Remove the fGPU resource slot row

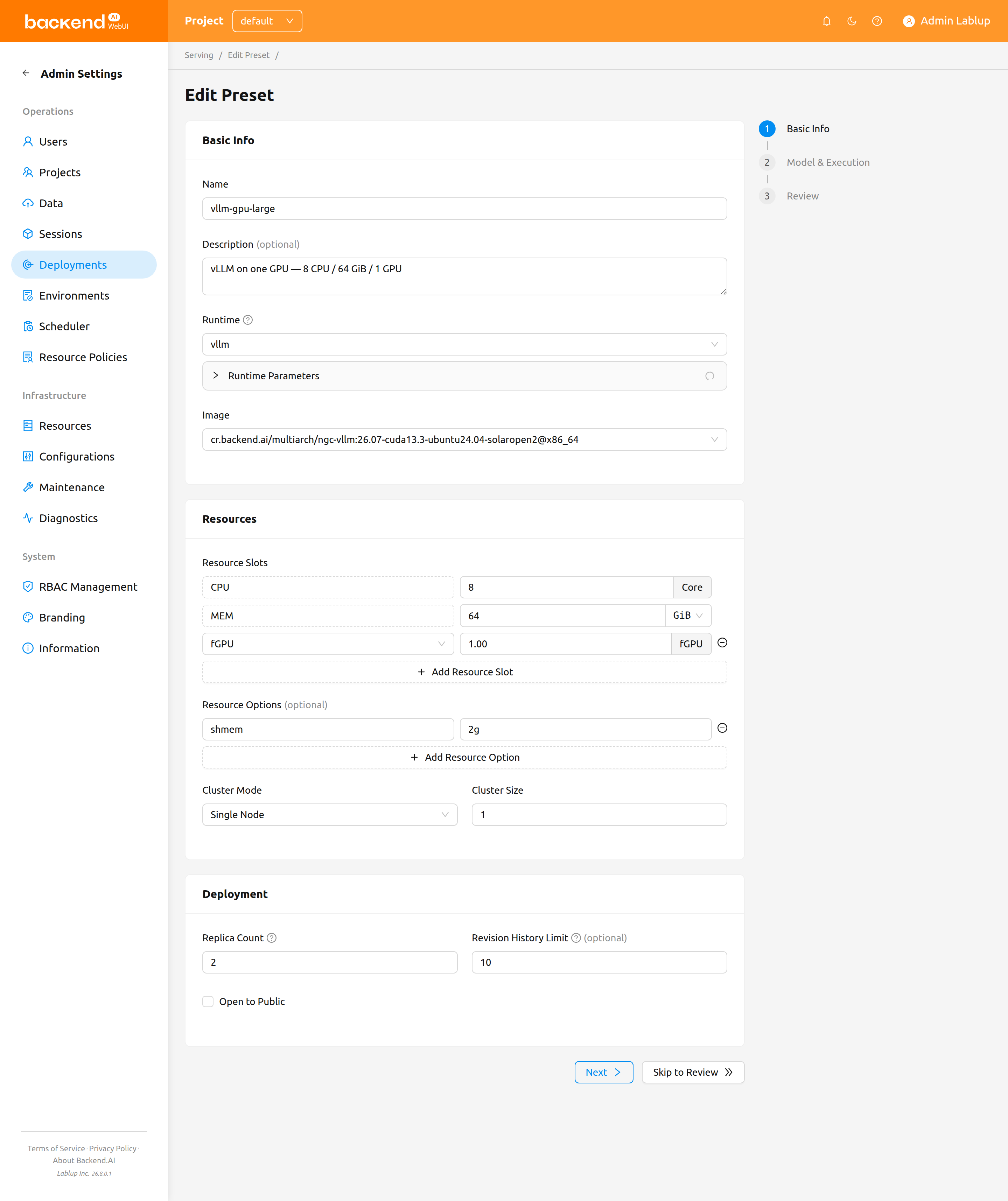[722, 643]
